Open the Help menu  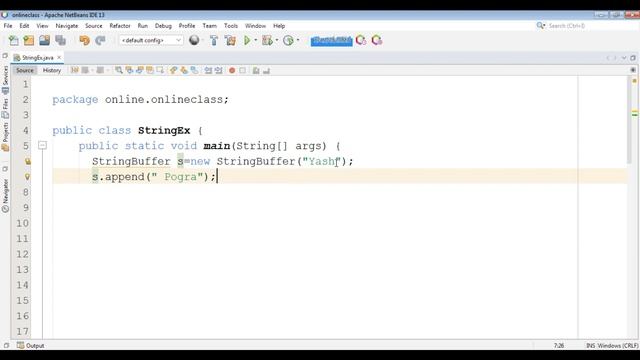click(x=279, y=26)
